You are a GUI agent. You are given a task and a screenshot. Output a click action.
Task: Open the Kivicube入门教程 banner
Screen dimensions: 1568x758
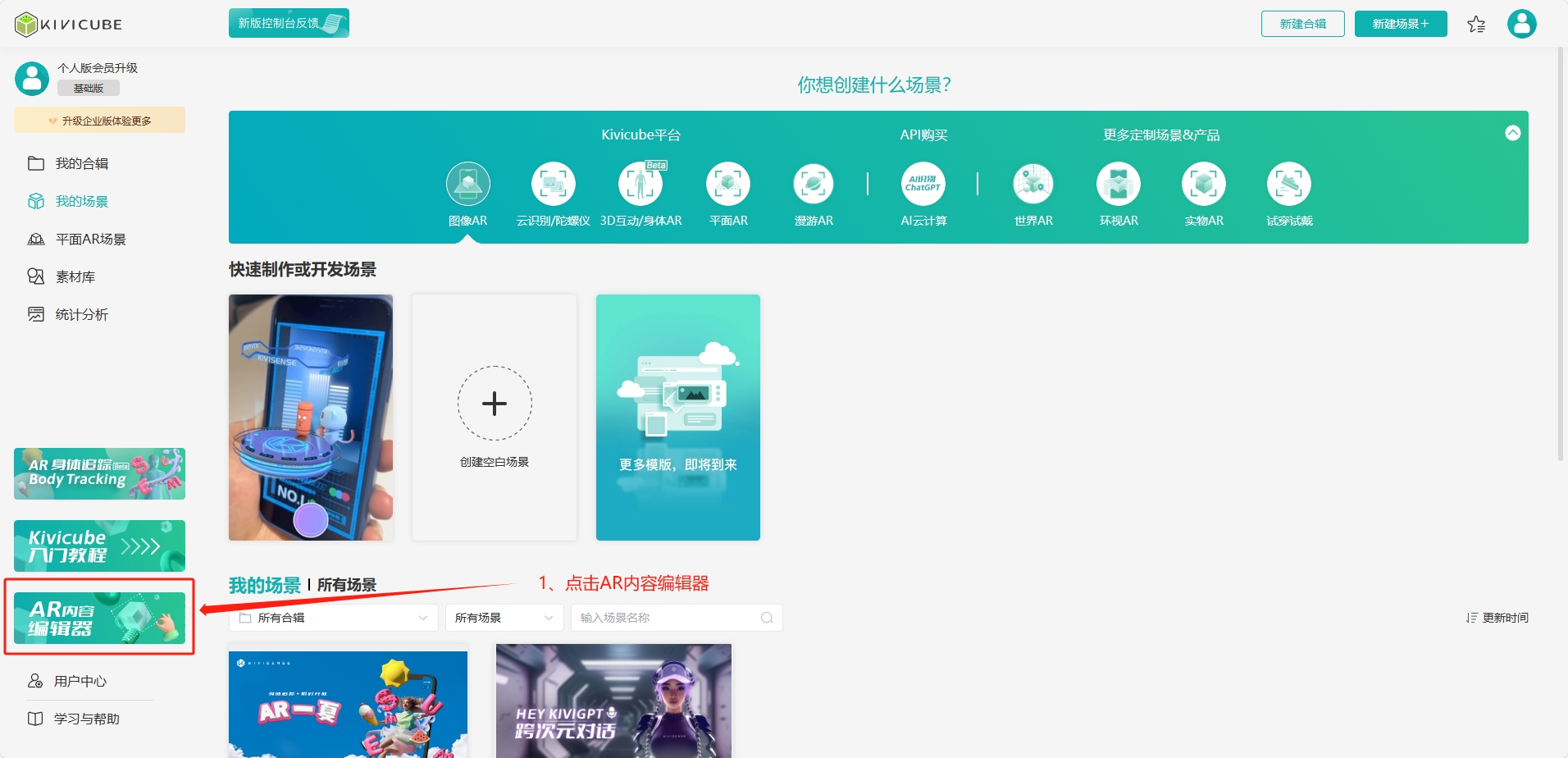(x=99, y=546)
